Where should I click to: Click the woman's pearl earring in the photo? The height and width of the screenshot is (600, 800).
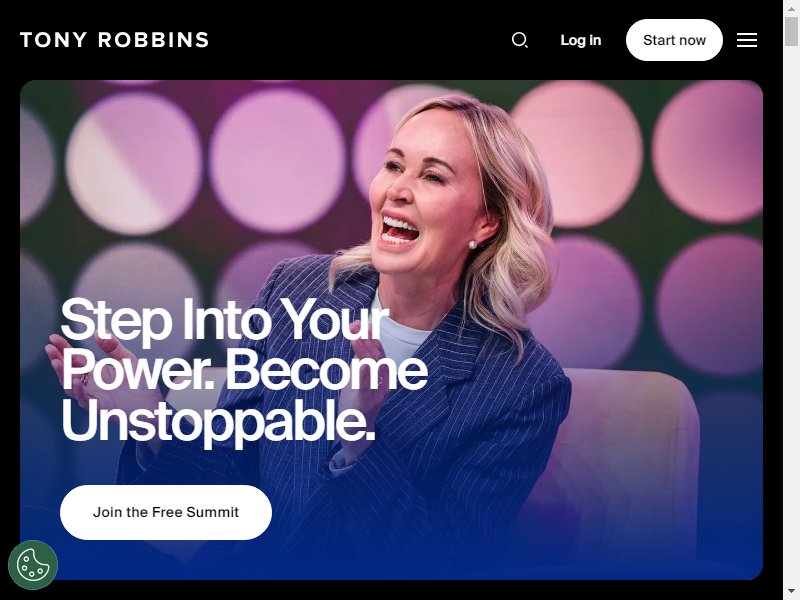(x=472, y=245)
